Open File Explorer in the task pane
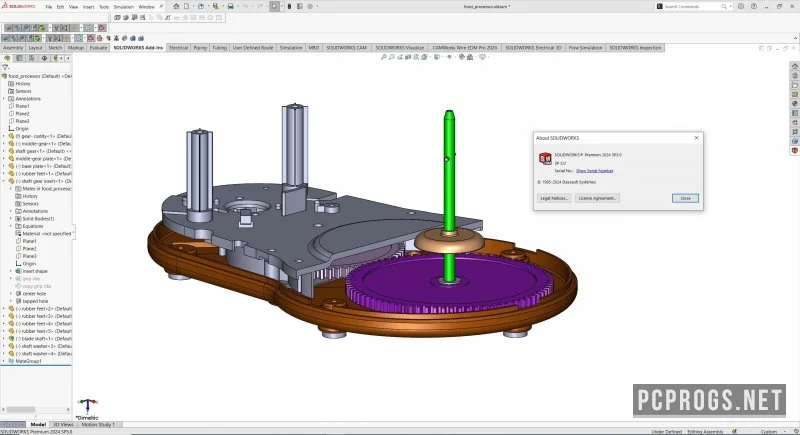 (x=794, y=85)
